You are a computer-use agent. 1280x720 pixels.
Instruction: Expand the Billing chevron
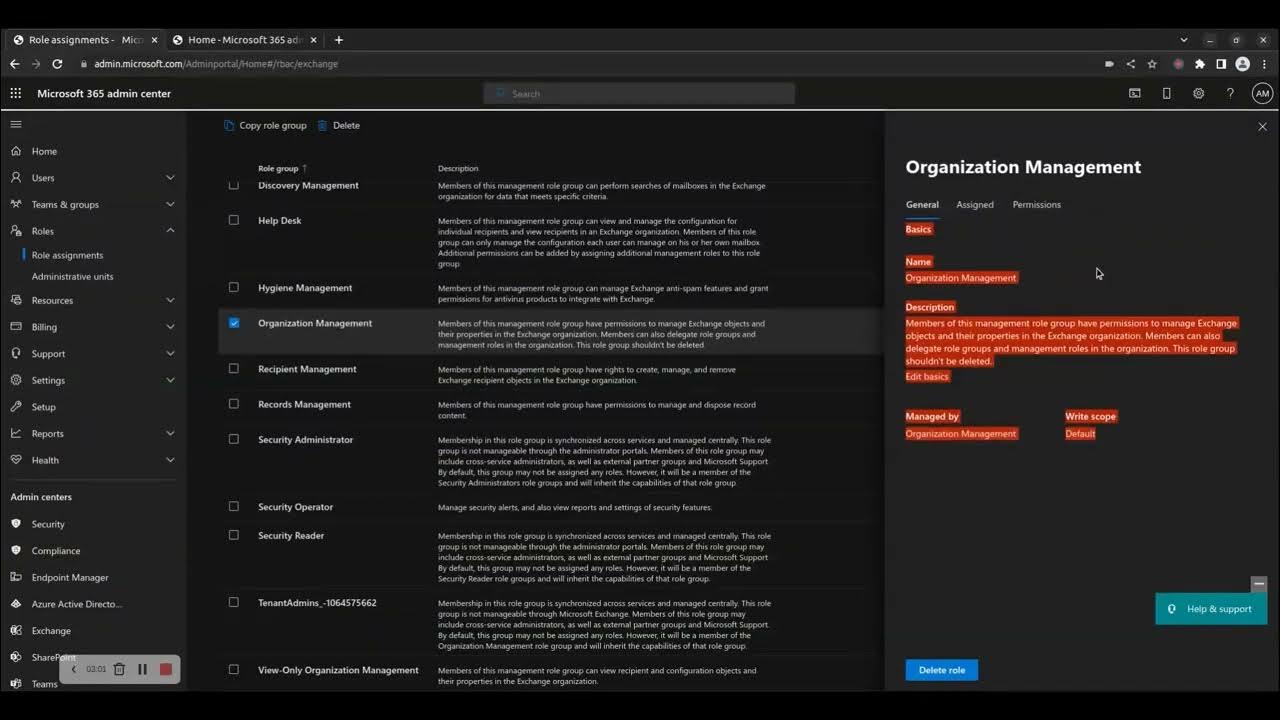170,327
